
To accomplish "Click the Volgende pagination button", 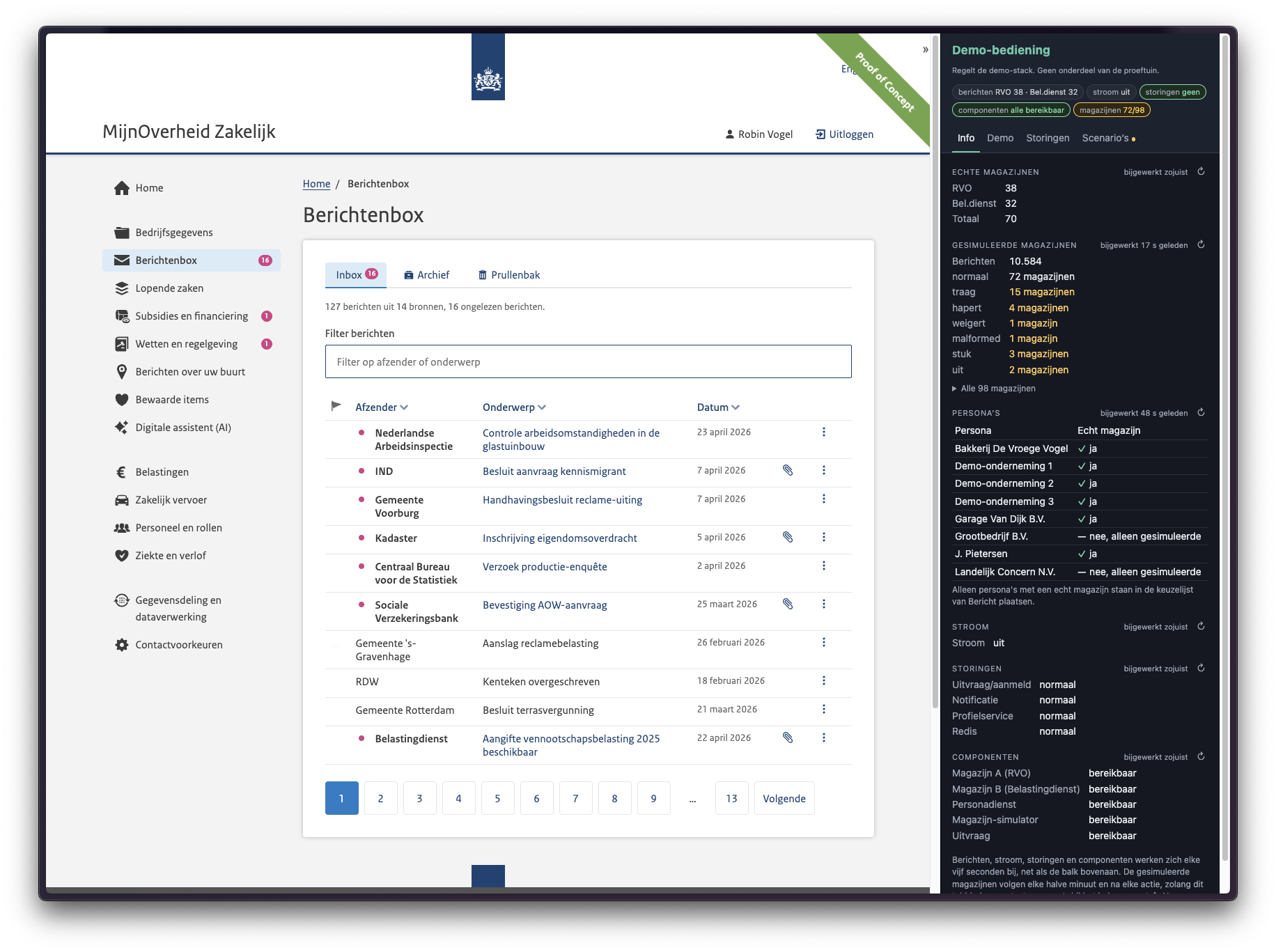I will [784, 798].
